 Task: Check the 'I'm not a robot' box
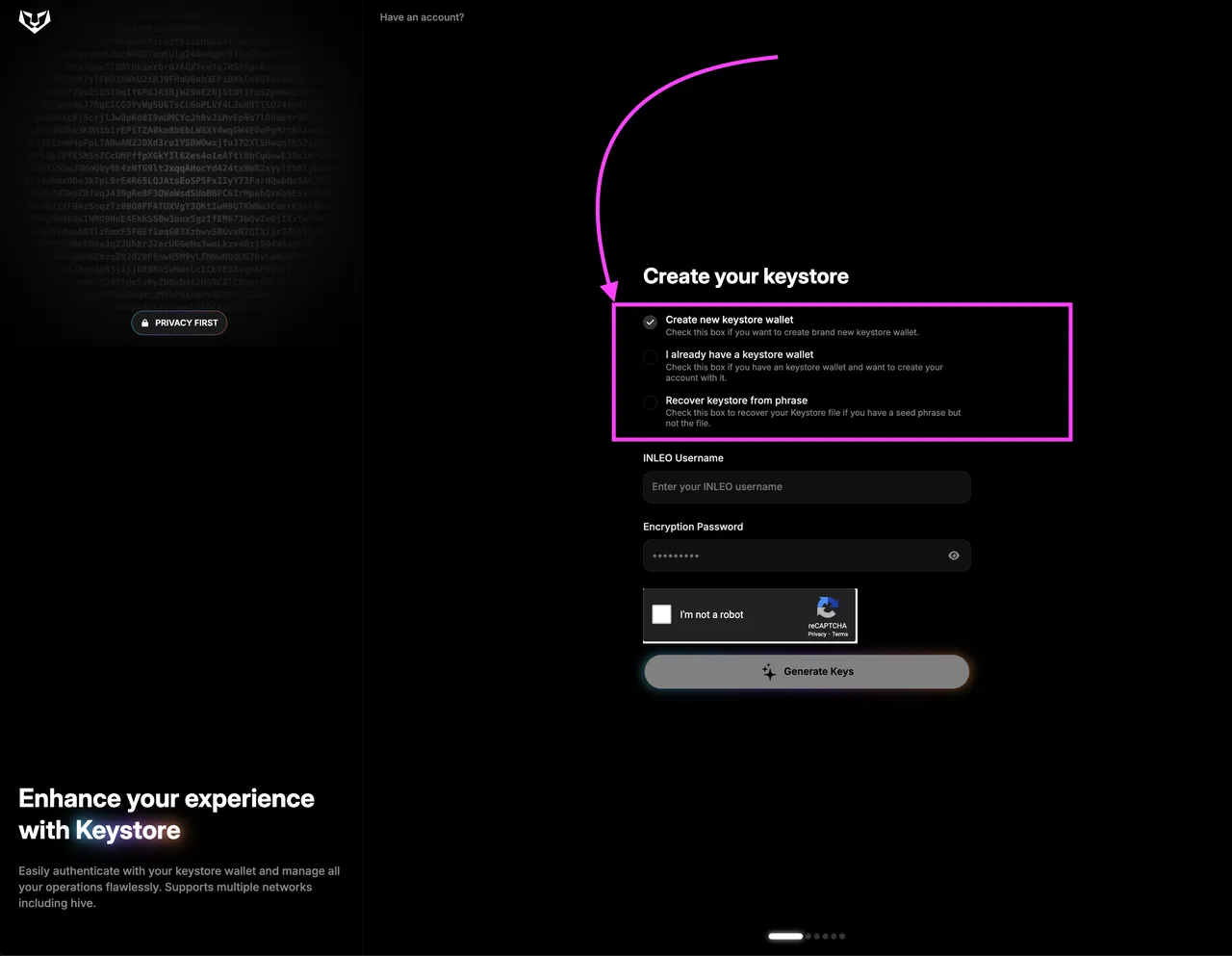[661, 614]
